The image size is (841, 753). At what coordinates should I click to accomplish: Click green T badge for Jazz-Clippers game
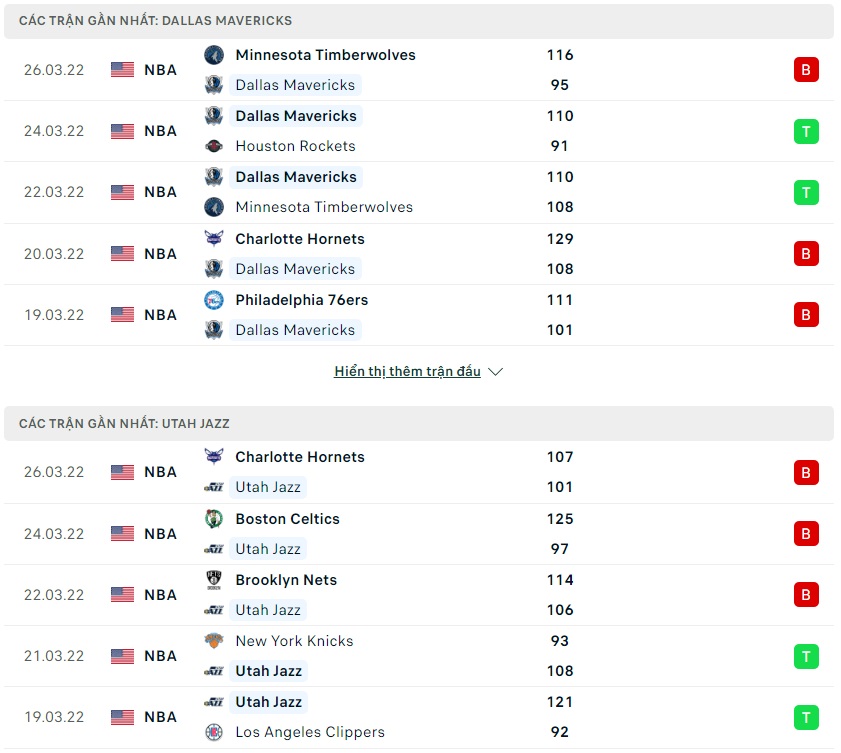tap(806, 717)
